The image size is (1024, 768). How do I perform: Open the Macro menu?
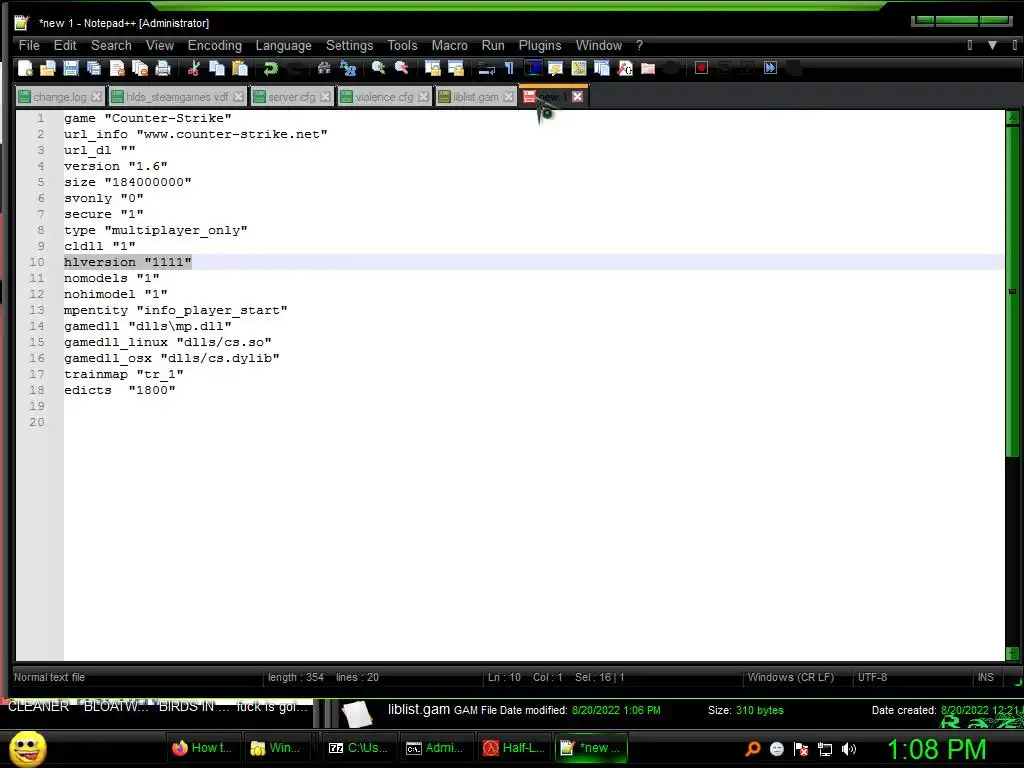coord(449,45)
